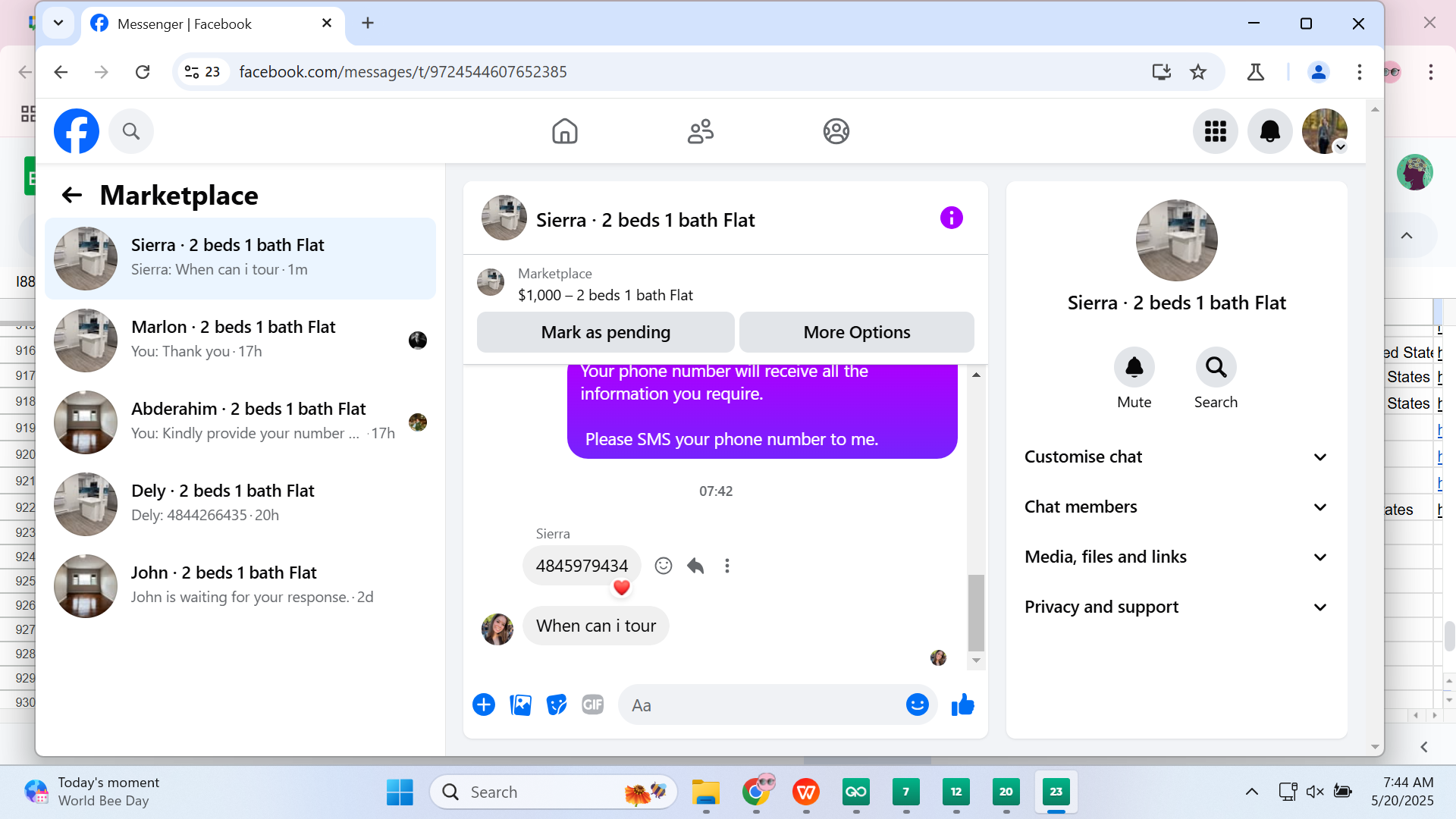Reply to the 4845979434 message
The width and height of the screenshot is (1456, 819).
(x=695, y=566)
